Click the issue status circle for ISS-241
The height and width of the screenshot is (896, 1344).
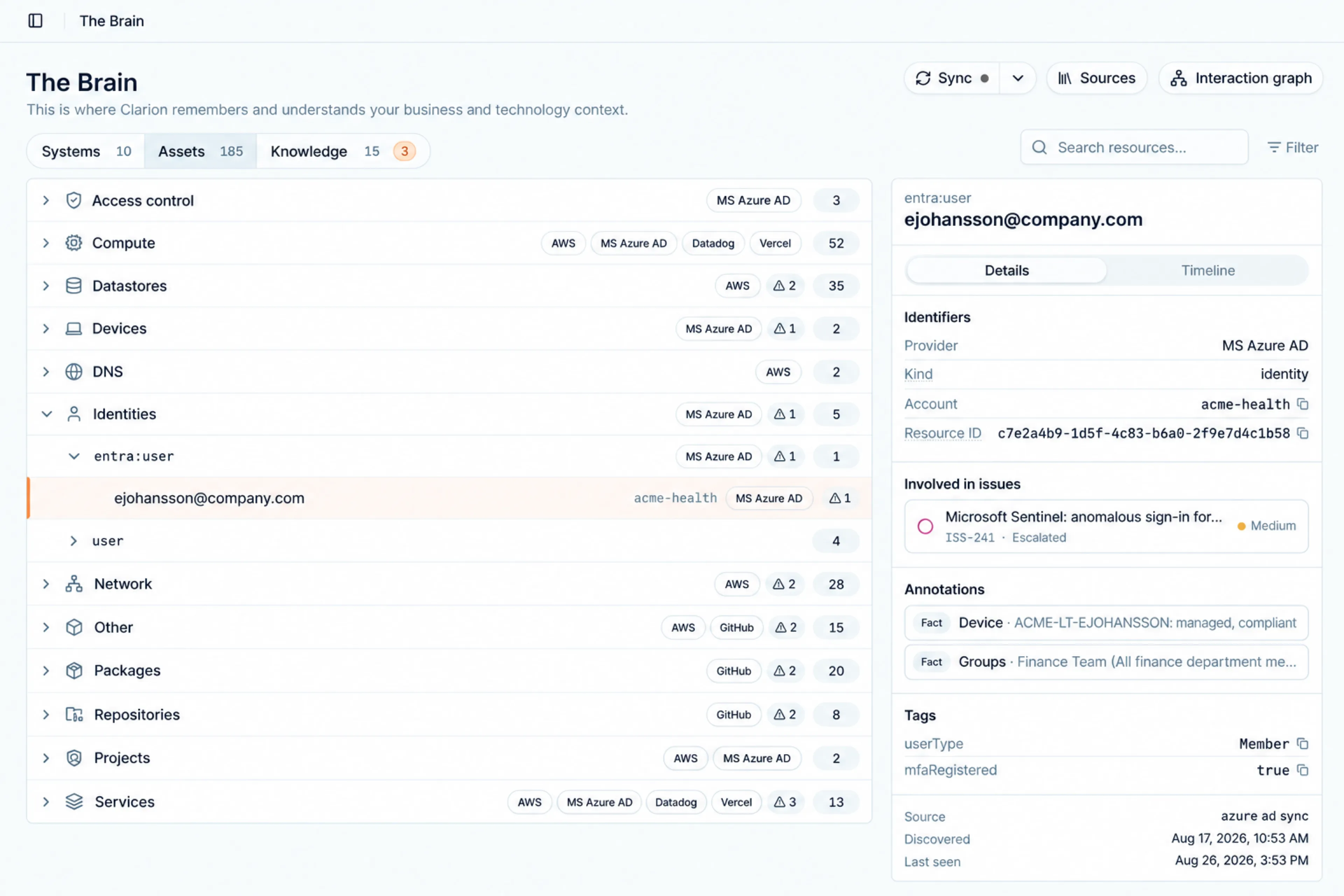(x=925, y=526)
